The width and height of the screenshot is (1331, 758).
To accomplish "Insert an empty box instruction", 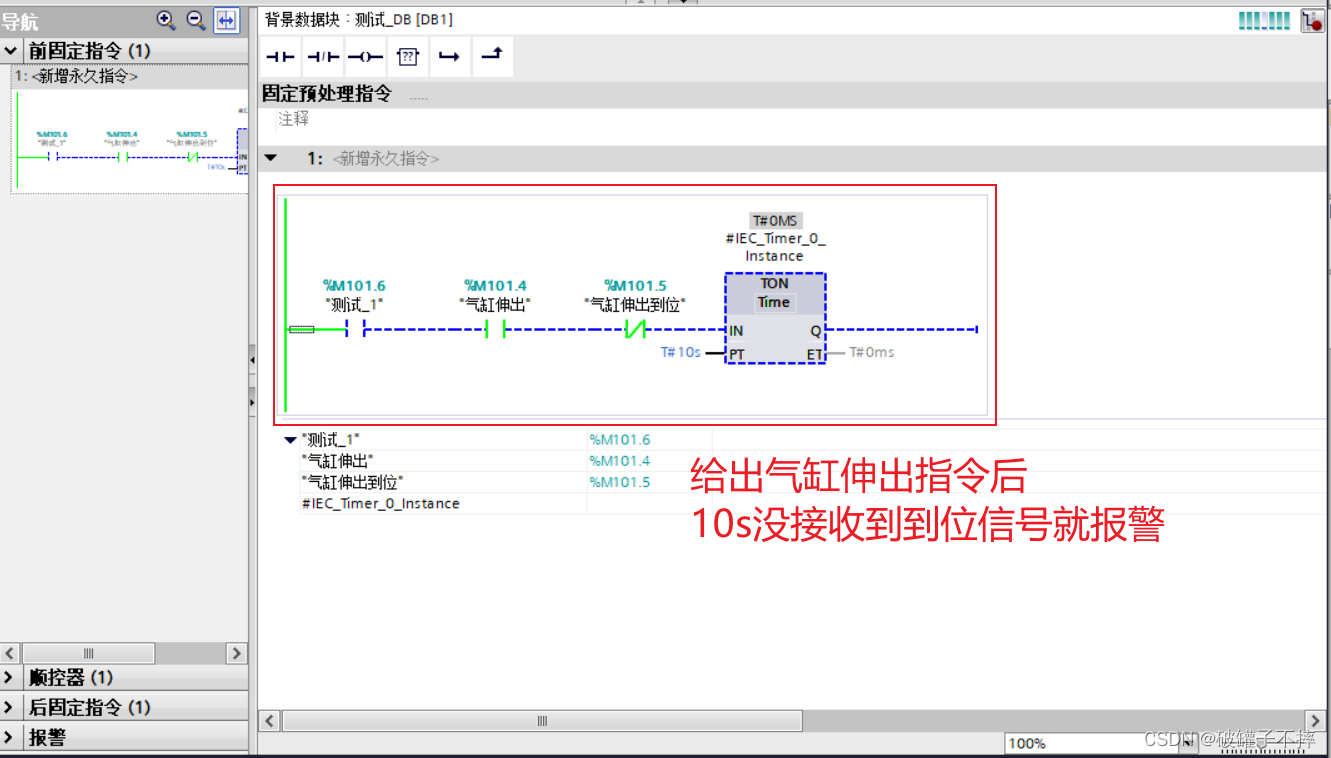I will click(x=407, y=57).
